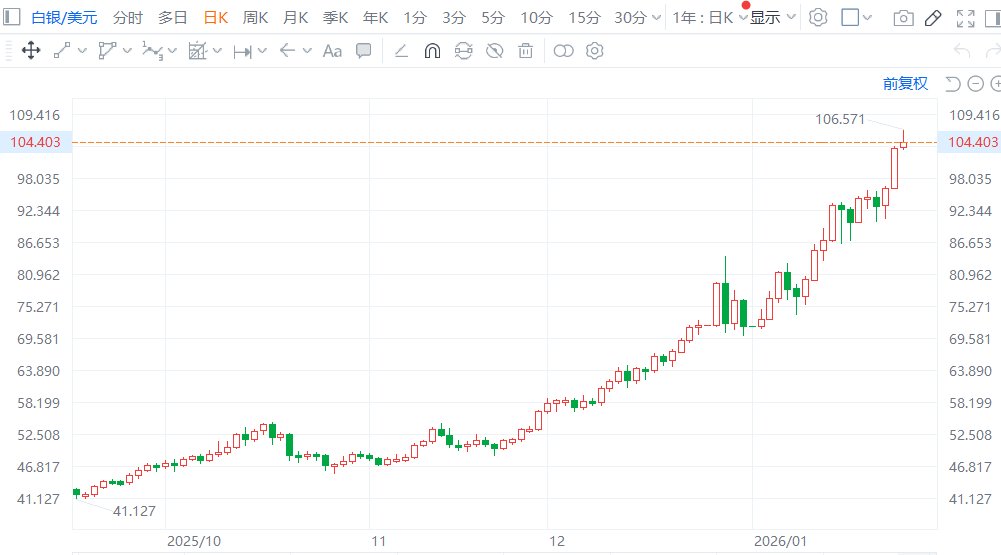Viewport: 1001px width, 555px height.
Task: Open the 30分 interval dropdown arrow
Action: click(x=656, y=18)
